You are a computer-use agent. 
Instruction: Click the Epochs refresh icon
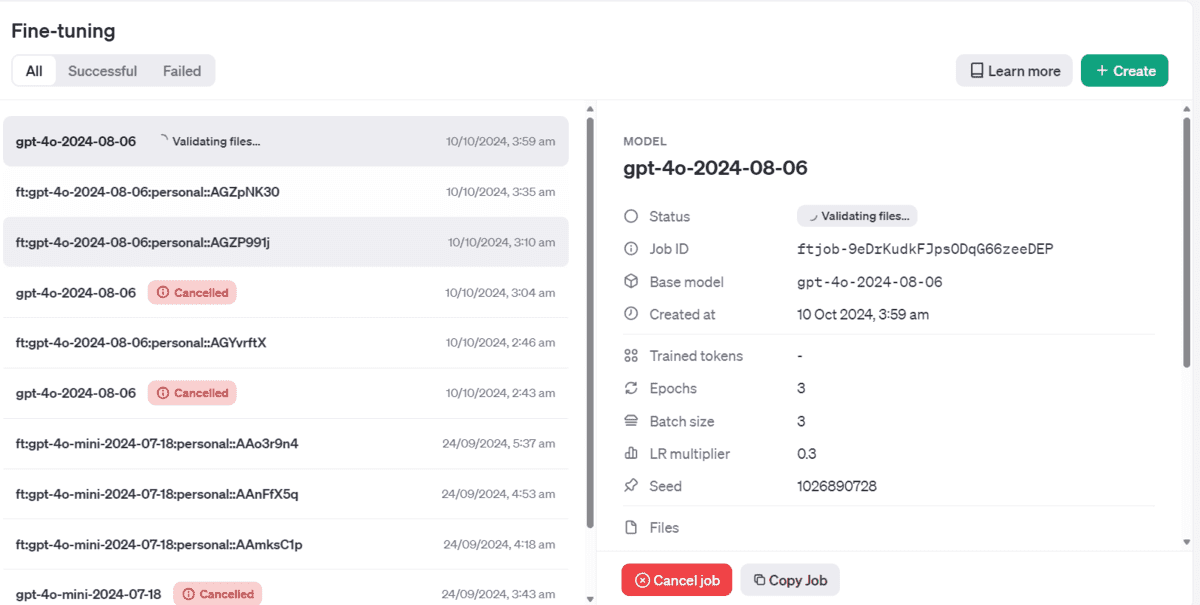click(x=630, y=388)
